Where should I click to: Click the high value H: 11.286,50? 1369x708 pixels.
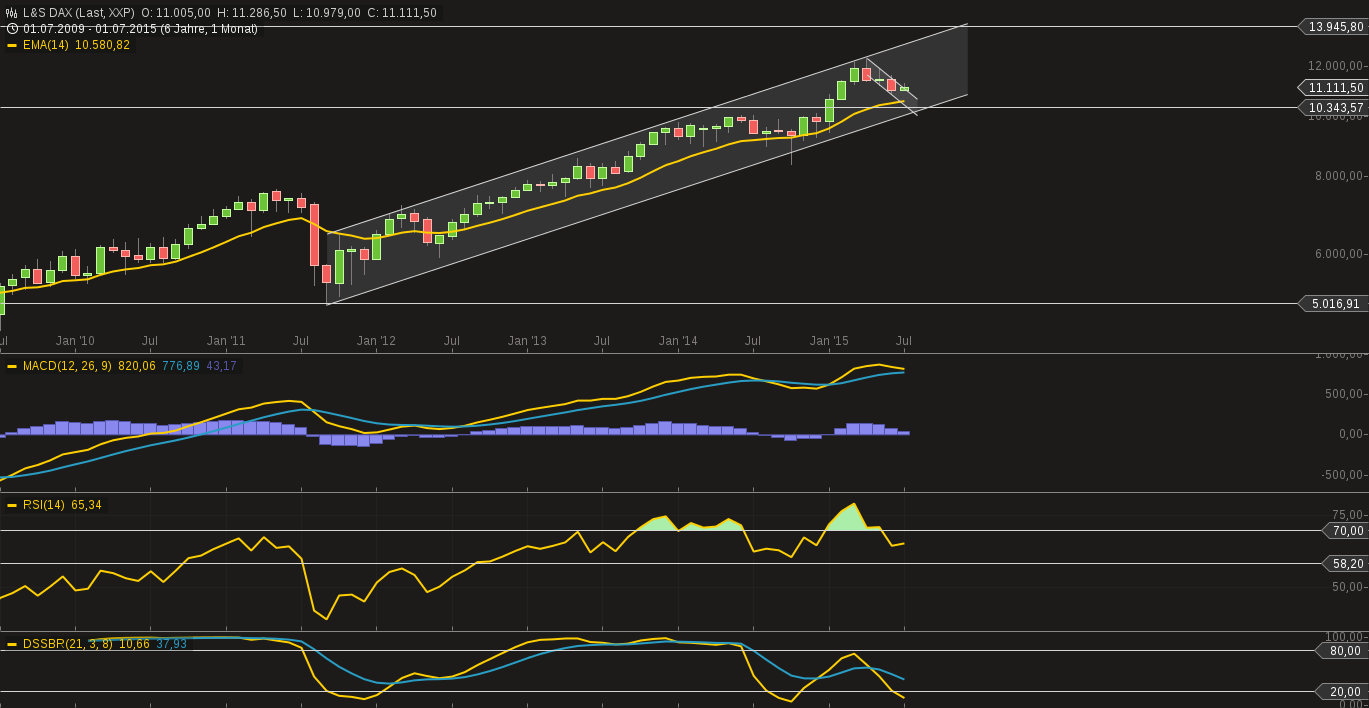[x=252, y=13]
